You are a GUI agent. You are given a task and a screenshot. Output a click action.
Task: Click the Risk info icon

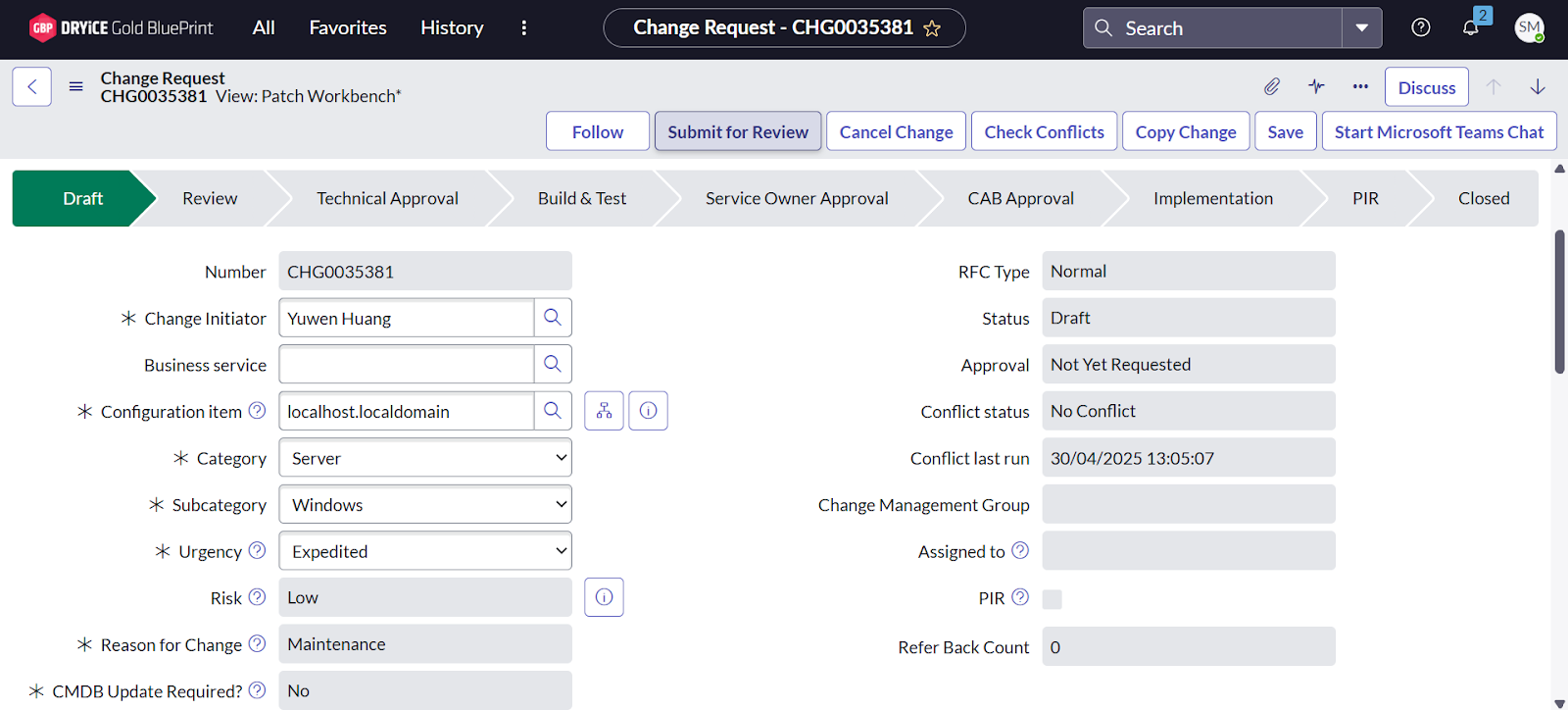[x=604, y=597]
